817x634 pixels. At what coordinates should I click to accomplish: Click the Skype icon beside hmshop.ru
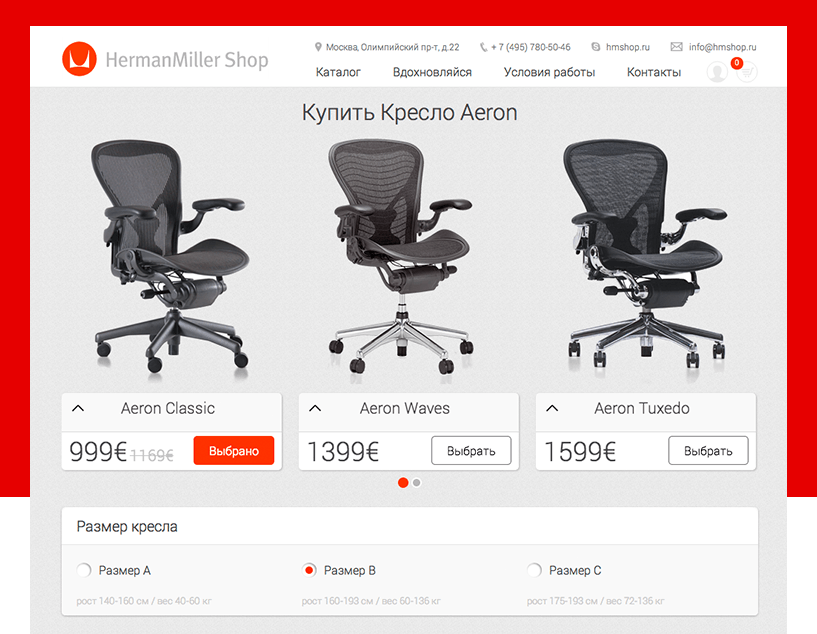point(596,47)
